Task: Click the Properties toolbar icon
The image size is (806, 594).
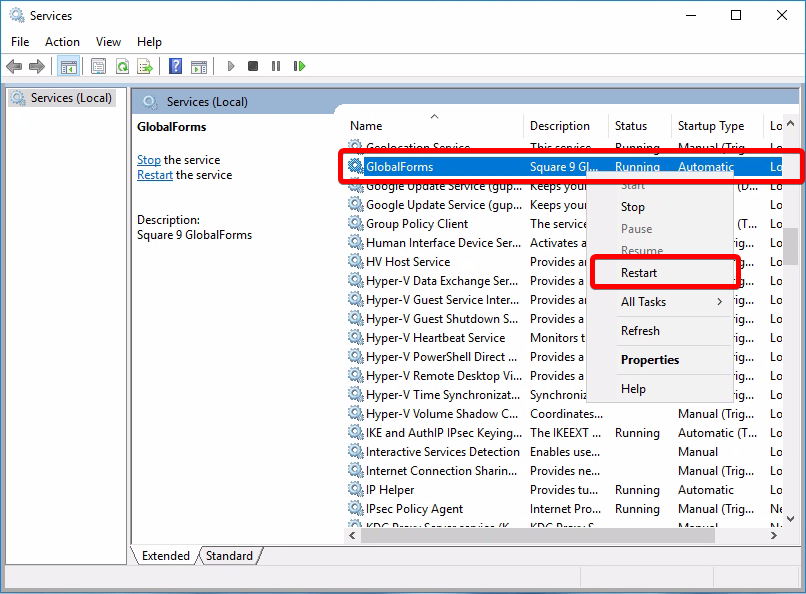Action: [x=98, y=66]
